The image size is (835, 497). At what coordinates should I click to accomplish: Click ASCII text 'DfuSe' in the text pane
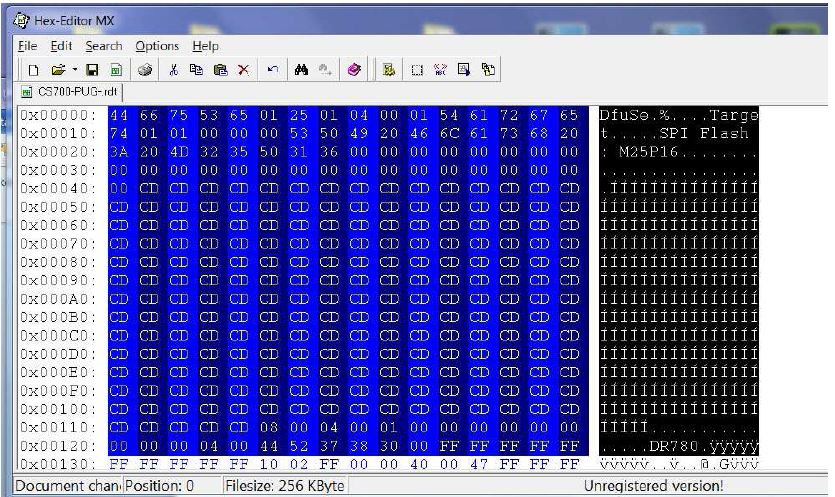624,115
